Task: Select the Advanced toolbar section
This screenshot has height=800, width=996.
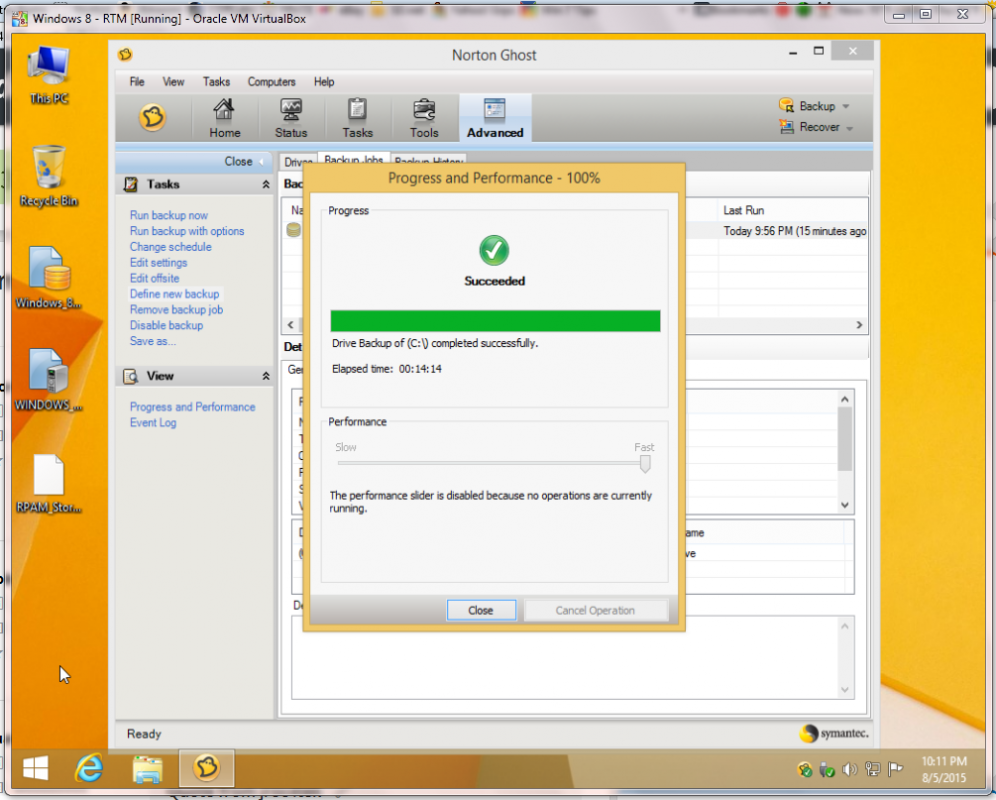Action: pos(495,118)
